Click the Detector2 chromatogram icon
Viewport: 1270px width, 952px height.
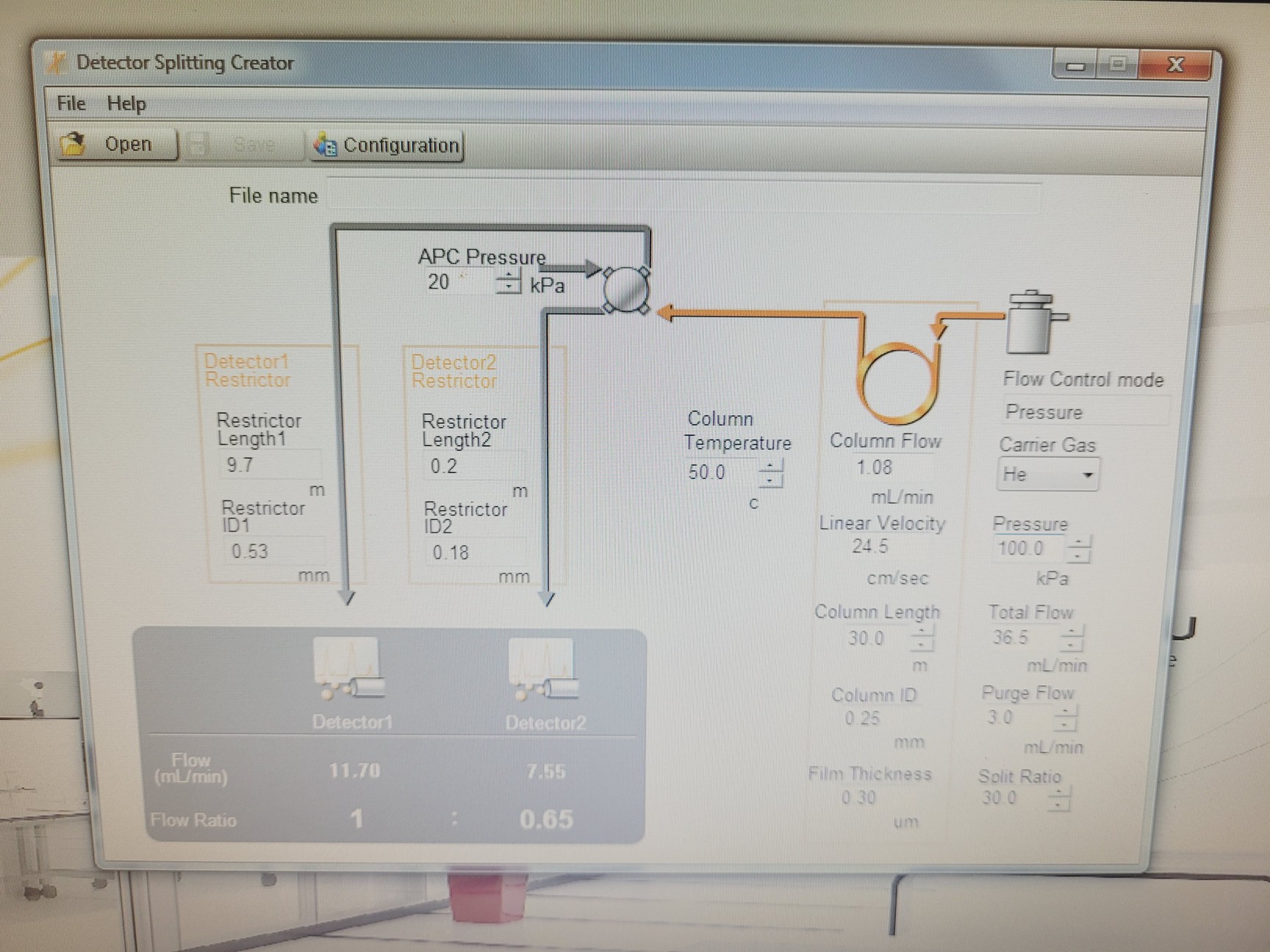(543, 668)
